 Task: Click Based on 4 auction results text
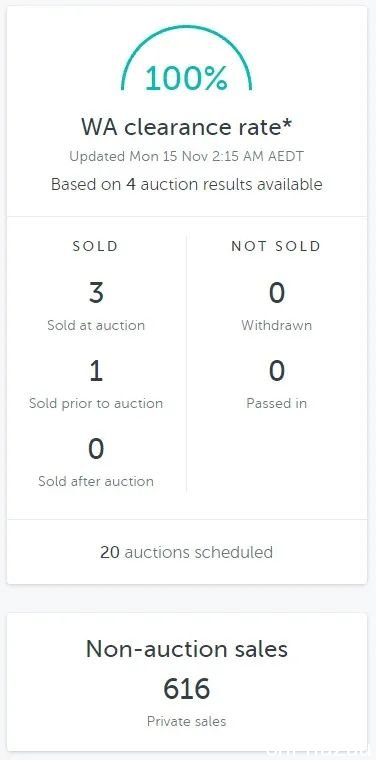187,185
